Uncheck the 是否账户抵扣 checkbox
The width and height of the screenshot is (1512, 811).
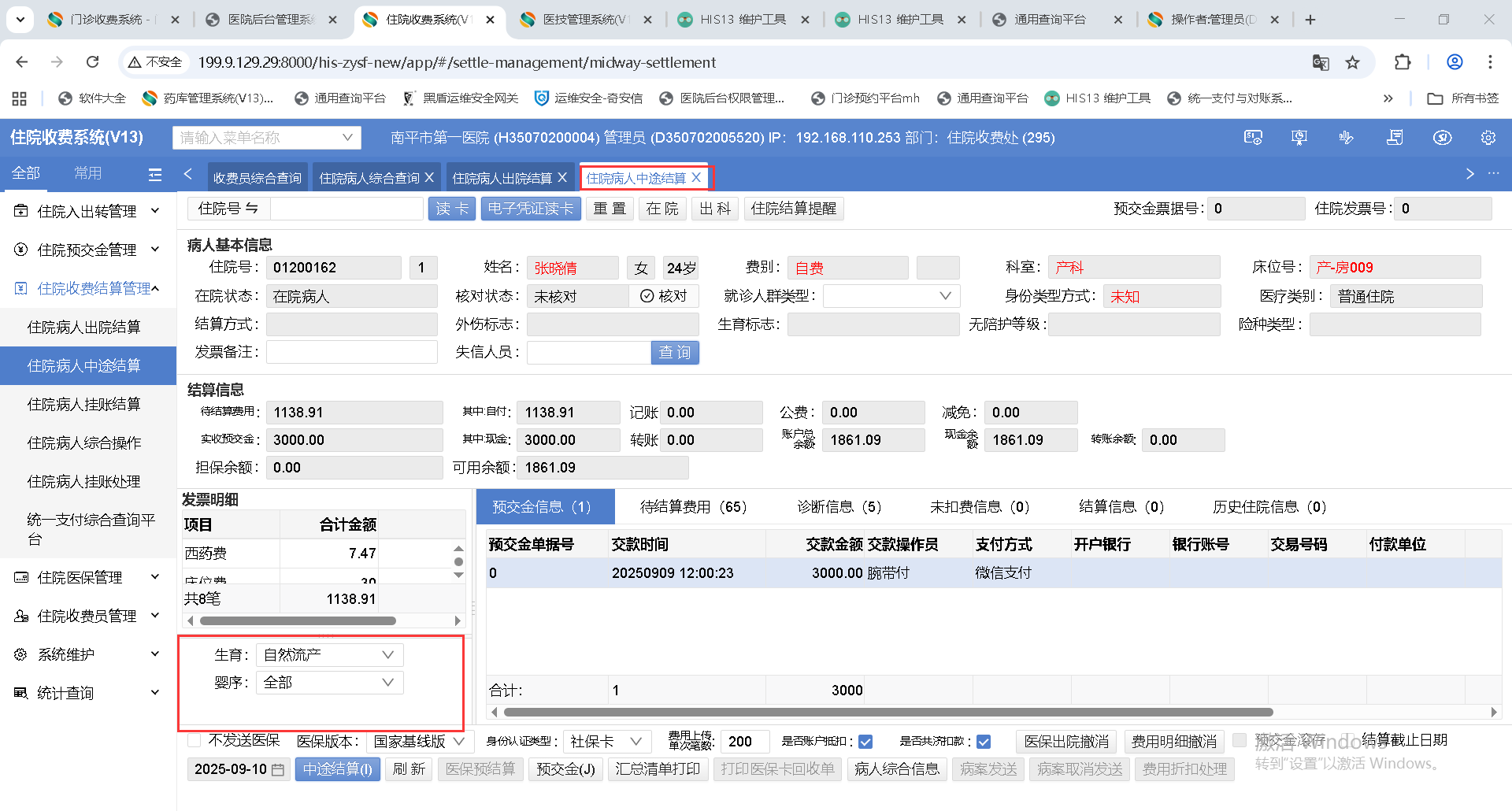point(865,742)
